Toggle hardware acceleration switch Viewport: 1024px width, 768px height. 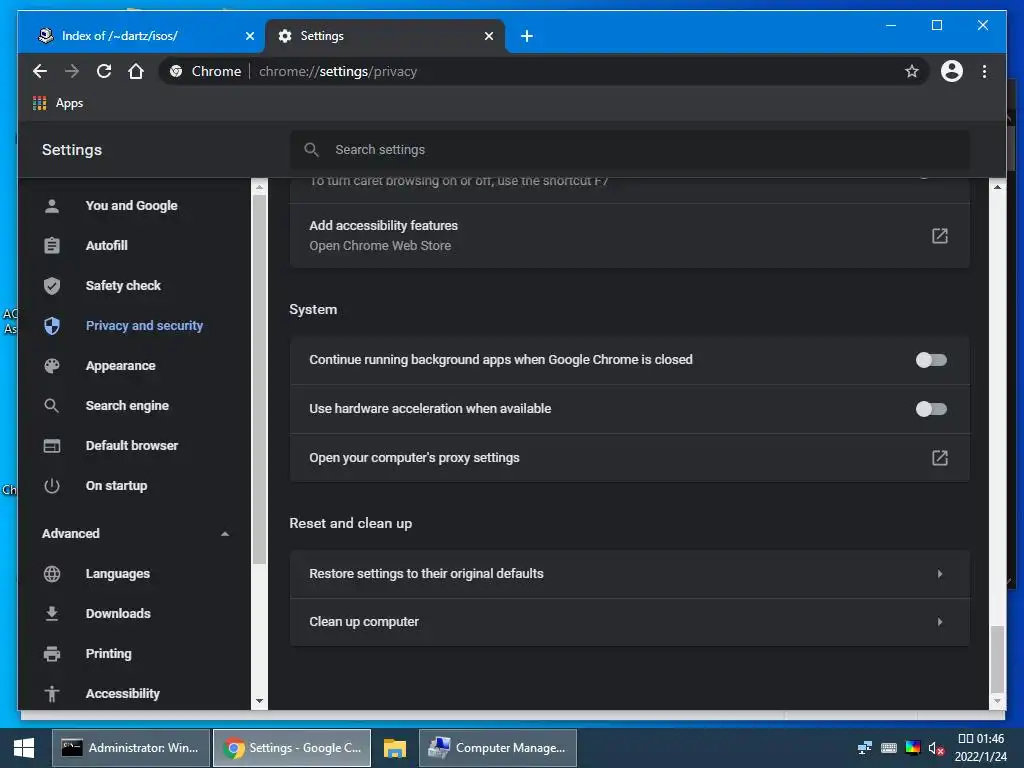(x=931, y=409)
